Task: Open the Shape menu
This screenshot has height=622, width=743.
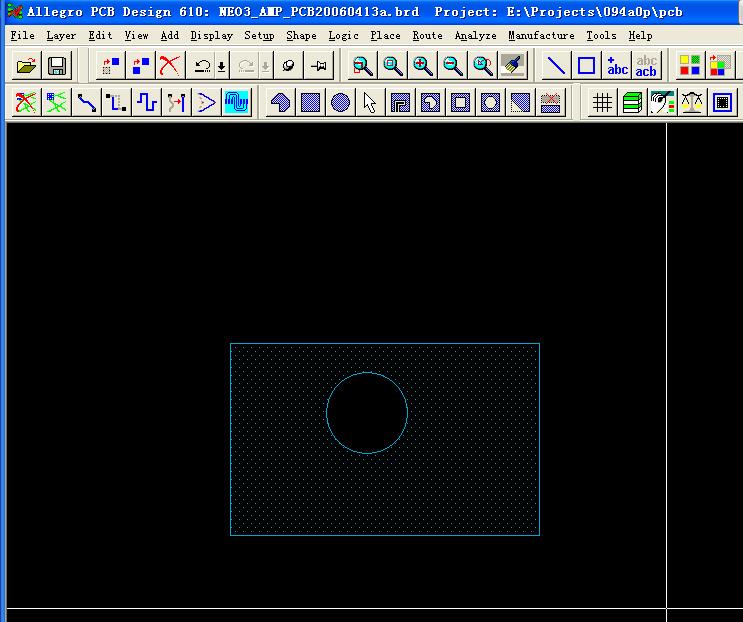Action: point(301,36)
